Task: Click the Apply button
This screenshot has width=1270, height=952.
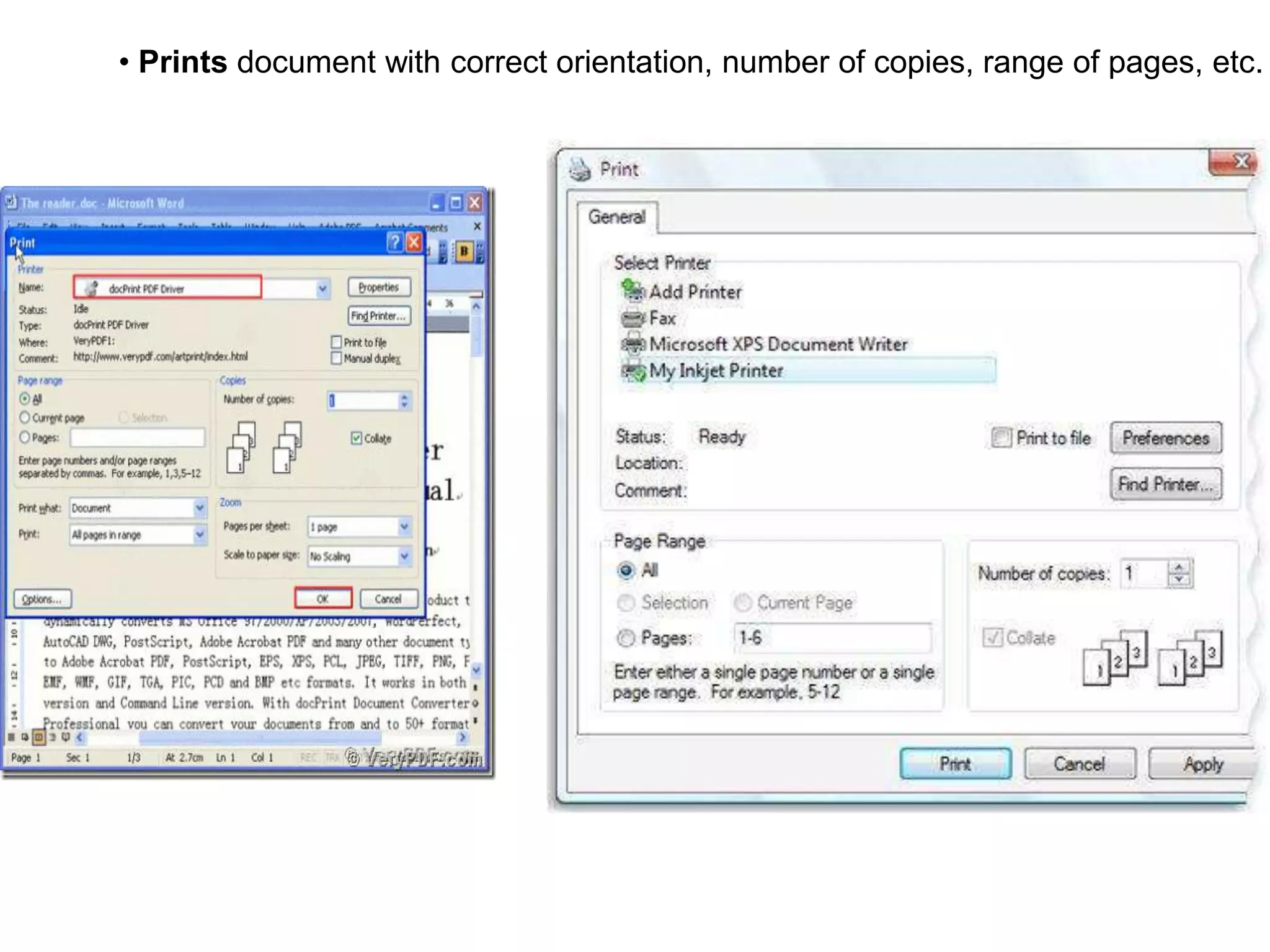Action: click(1201, 764)
